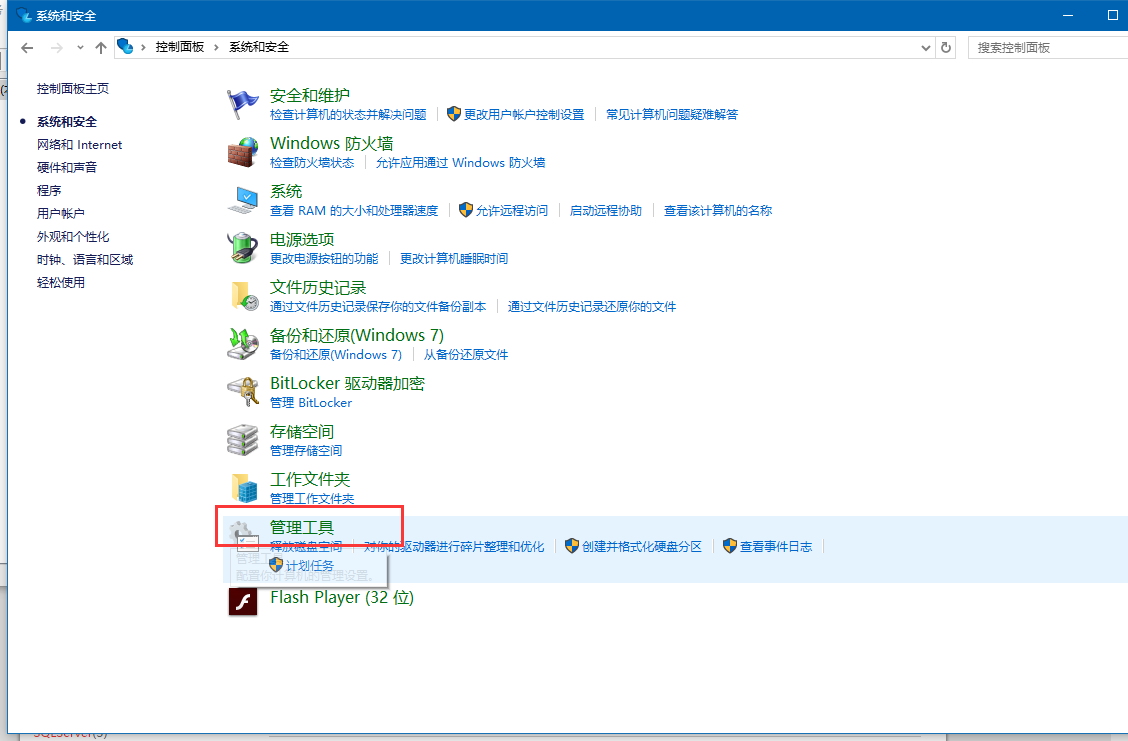This screenshot has height=741, width=1128.
Task: Open 文件历史记录 icon
Action: pyautogui.click(x=242, y=295)
